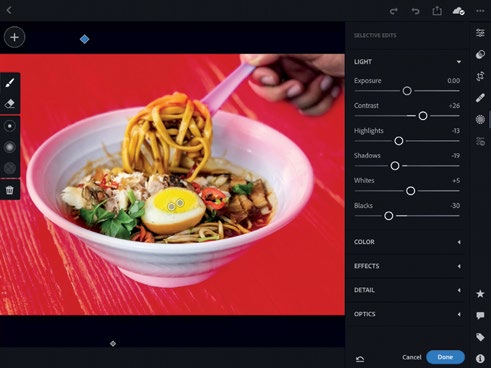Click the share export icon

[437, 11]
